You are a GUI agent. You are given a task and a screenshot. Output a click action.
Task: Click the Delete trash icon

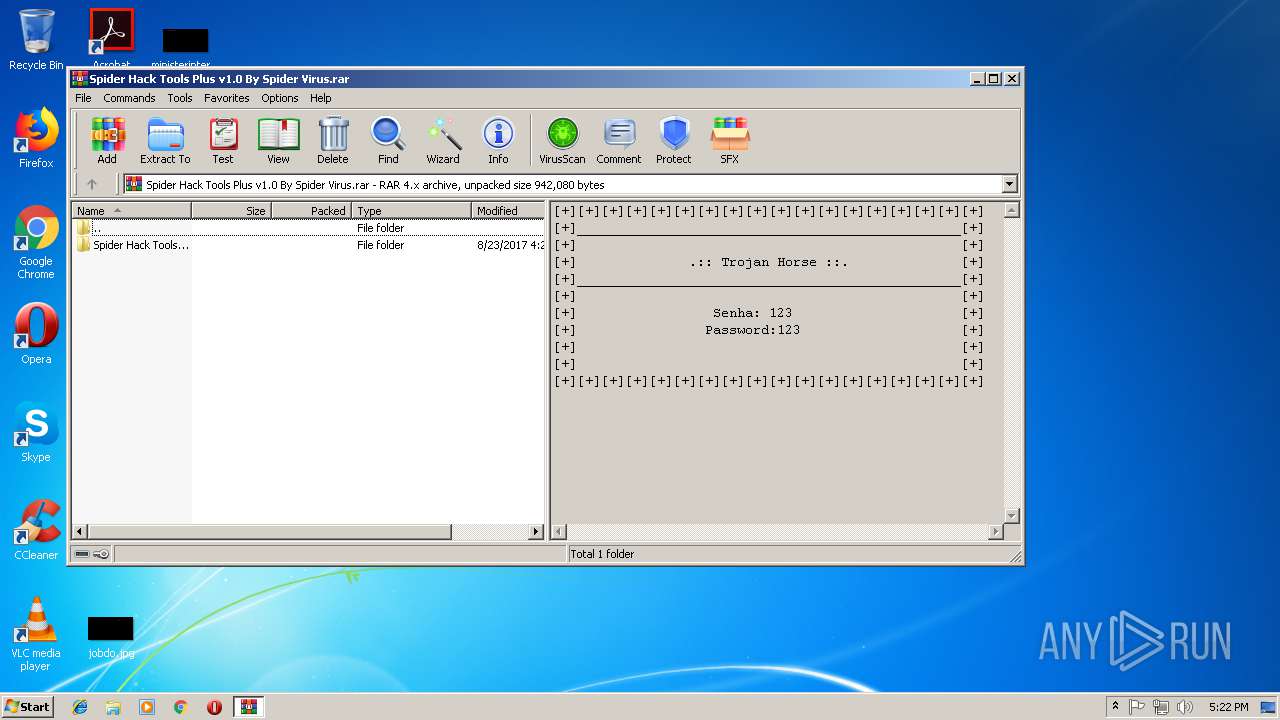pos(333,141)
